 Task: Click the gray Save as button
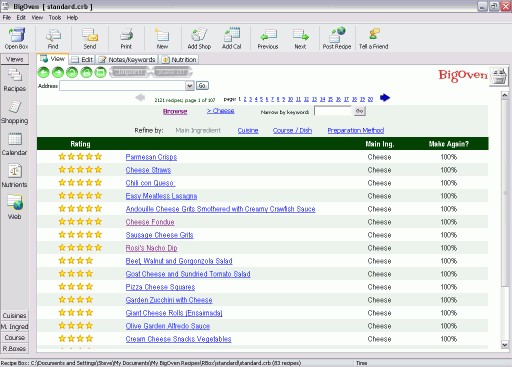pyautogui.click(x=172, y=72)
